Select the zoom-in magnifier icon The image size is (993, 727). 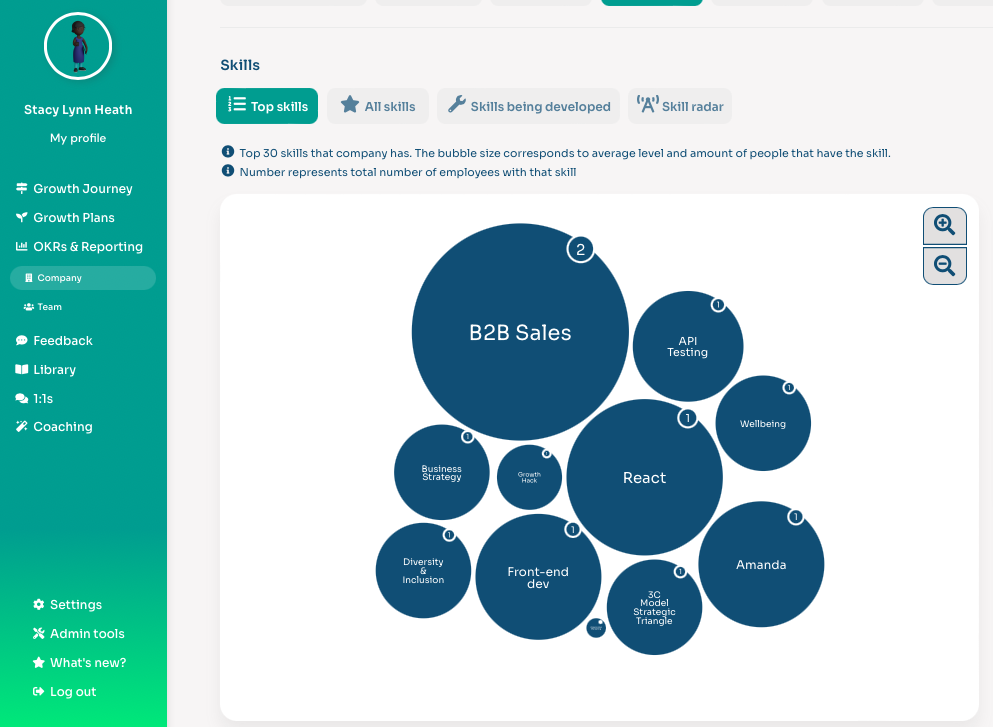944,226
